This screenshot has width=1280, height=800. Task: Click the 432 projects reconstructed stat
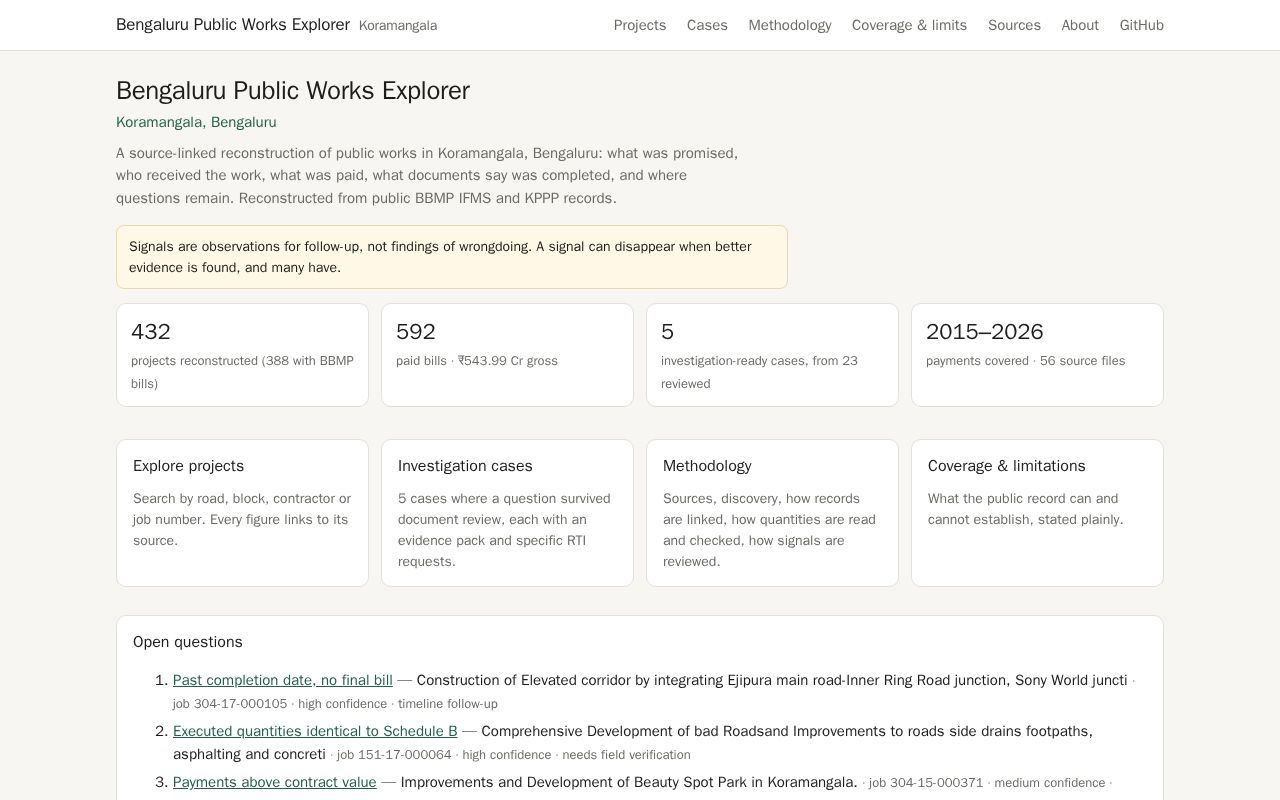(x=242, y=355)
